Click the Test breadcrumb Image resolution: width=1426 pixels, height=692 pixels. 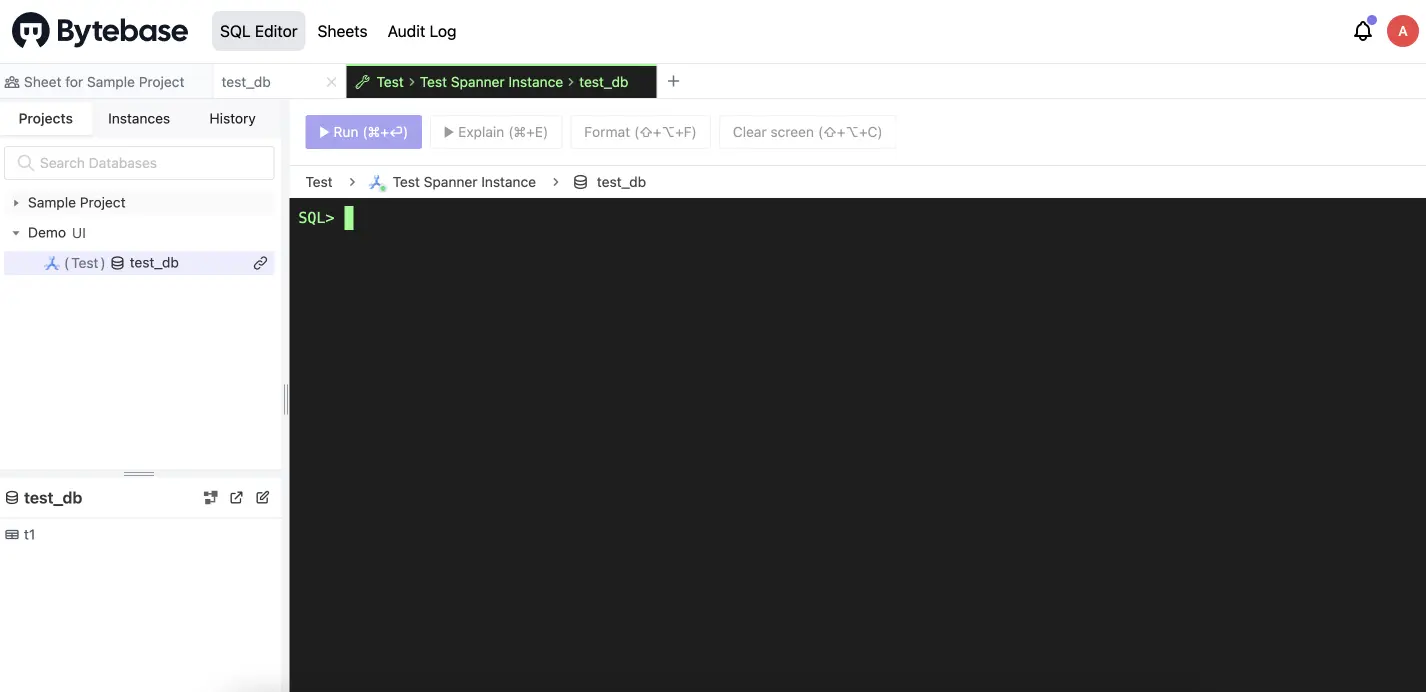click(319, 182)
